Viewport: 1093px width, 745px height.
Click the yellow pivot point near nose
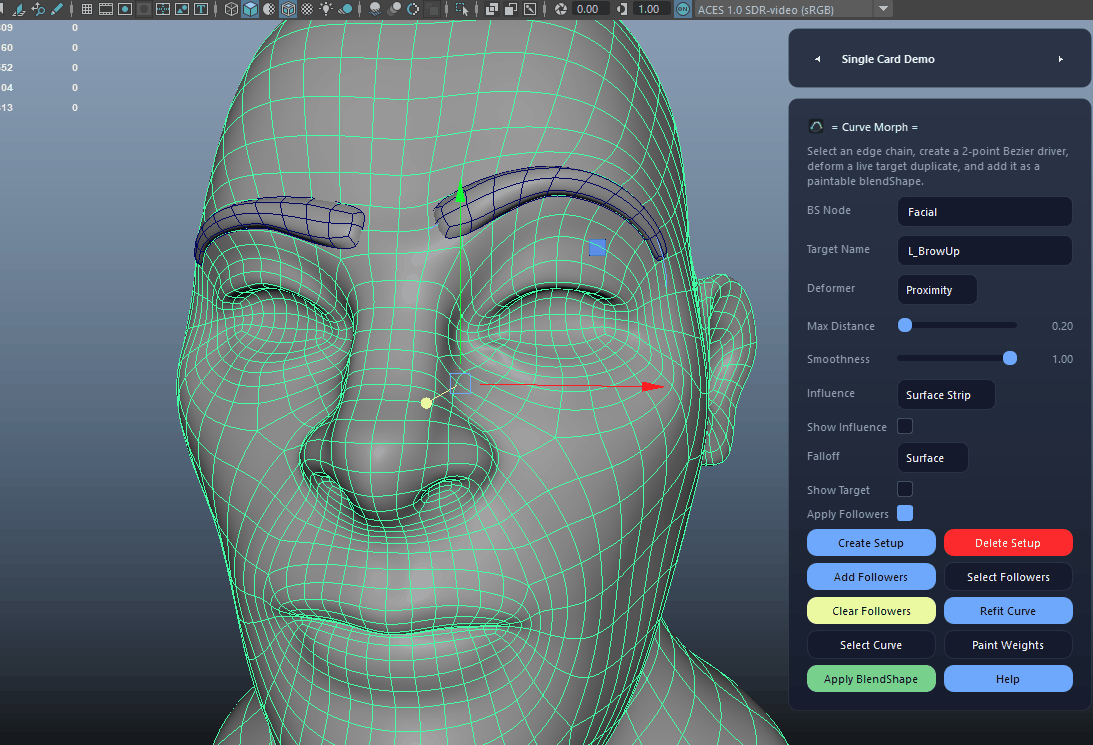pyautogui.click(x=427, y=403)
